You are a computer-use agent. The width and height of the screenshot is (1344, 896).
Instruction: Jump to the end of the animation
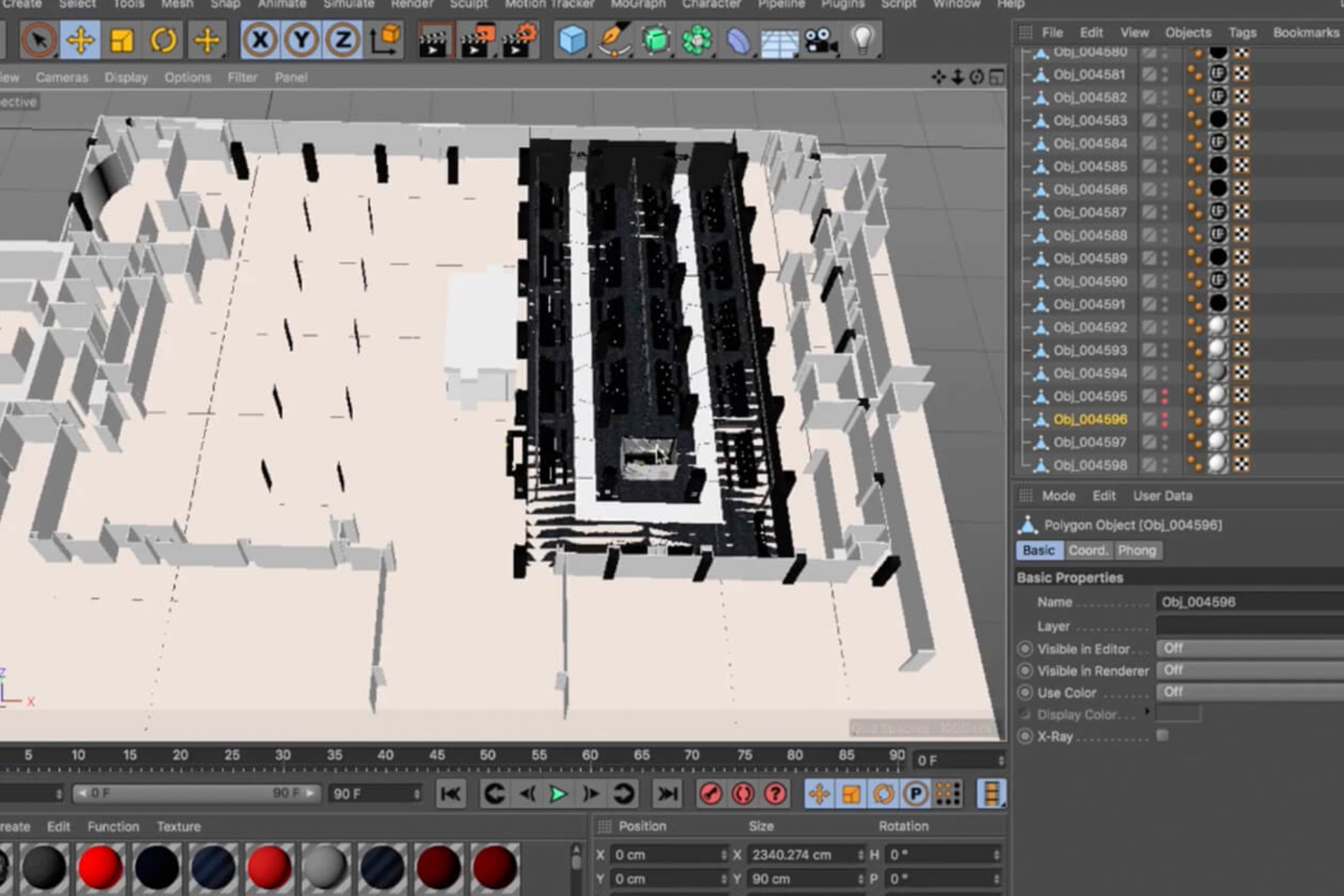667,794
